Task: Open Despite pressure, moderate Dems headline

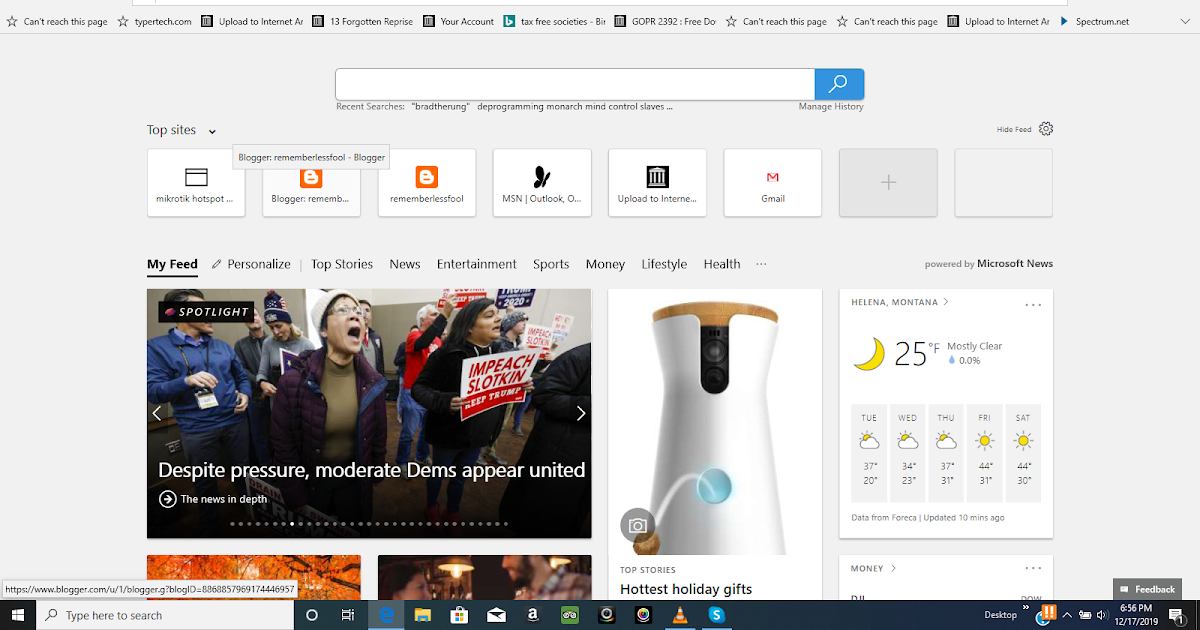Action: [372, 470]
